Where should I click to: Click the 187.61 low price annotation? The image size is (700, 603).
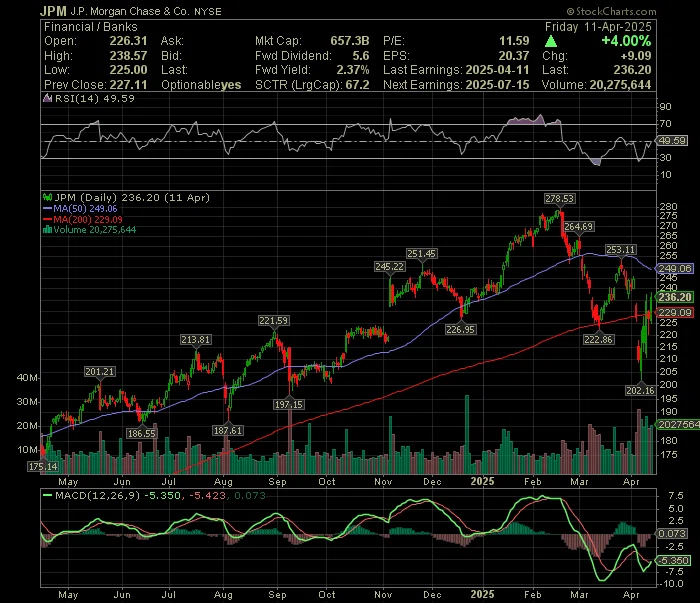tap(228, 431)
